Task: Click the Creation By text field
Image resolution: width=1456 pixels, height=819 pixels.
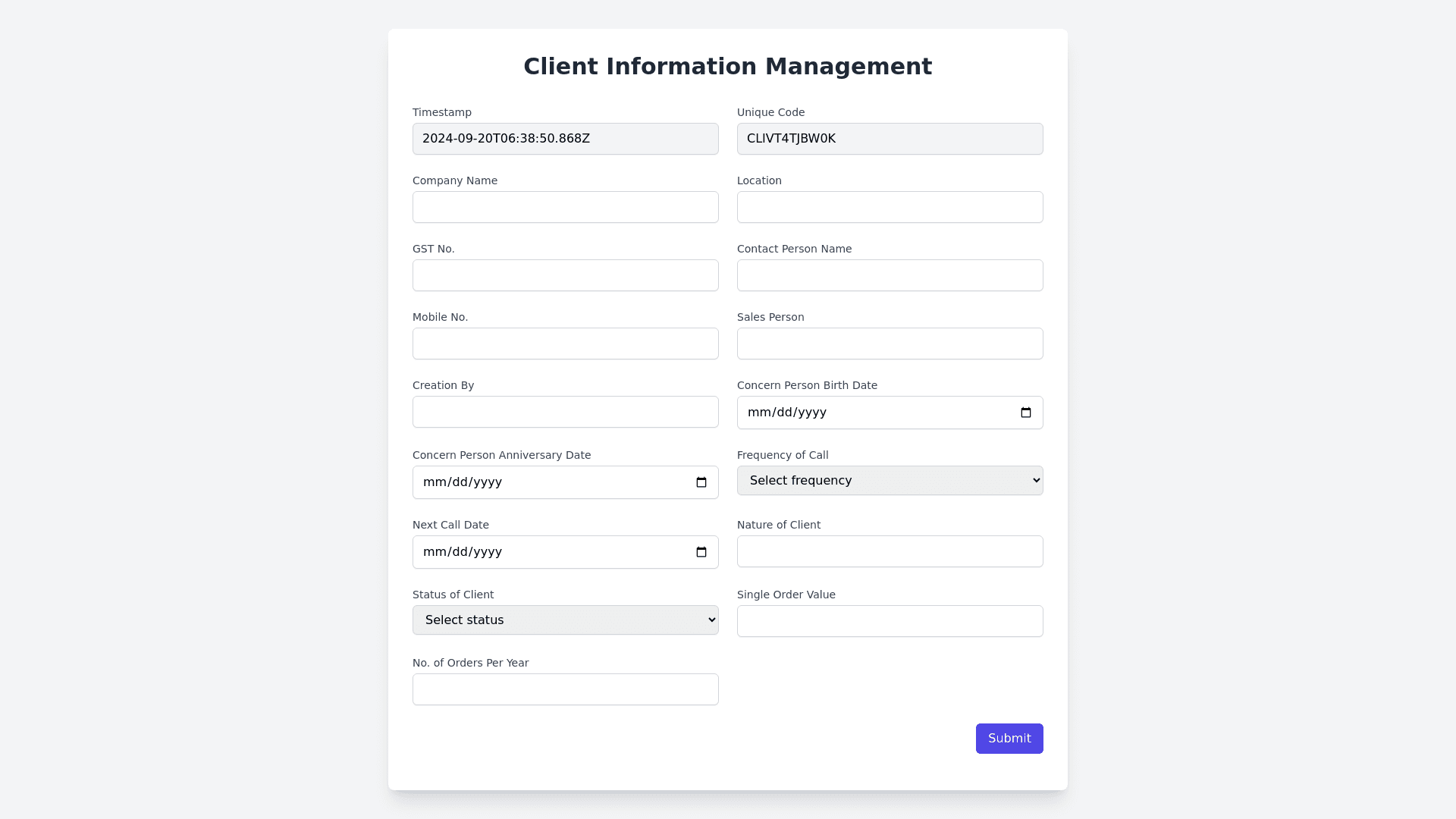Action: point(565,412)
